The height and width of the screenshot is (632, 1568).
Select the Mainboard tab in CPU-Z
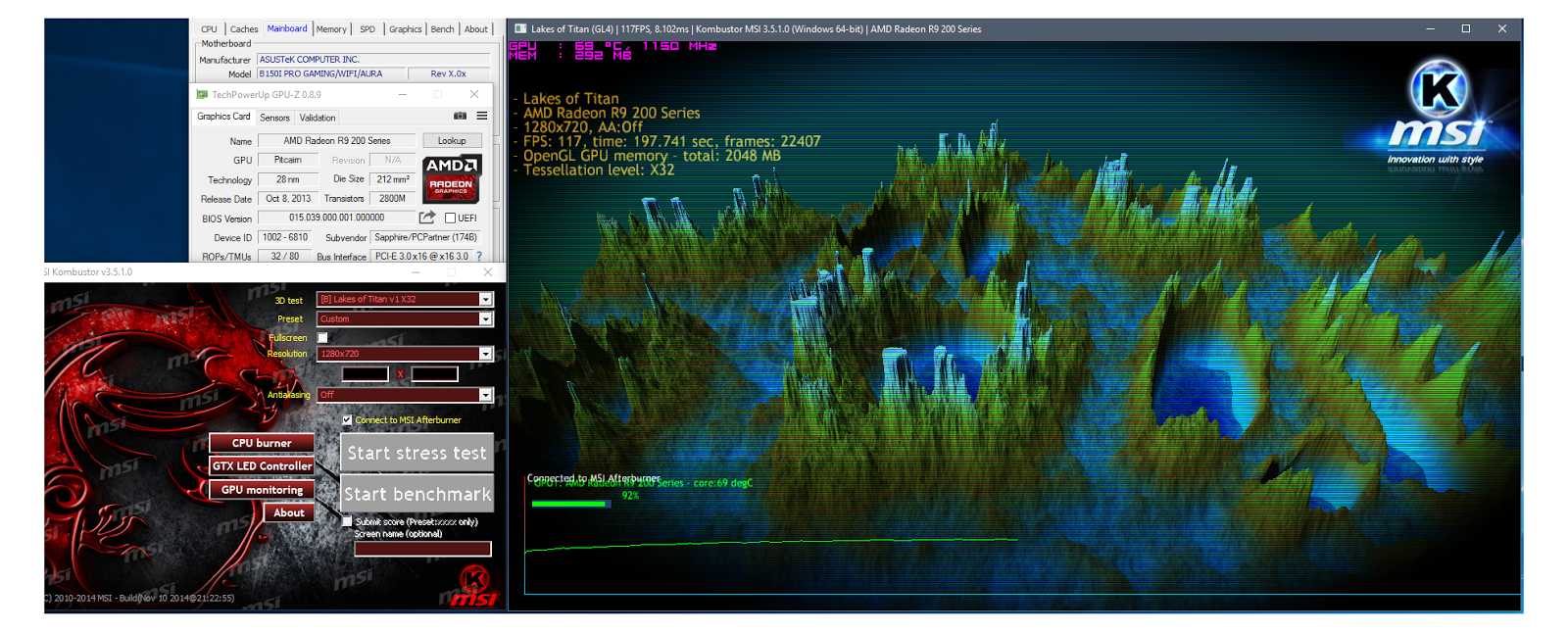(287, 29)
